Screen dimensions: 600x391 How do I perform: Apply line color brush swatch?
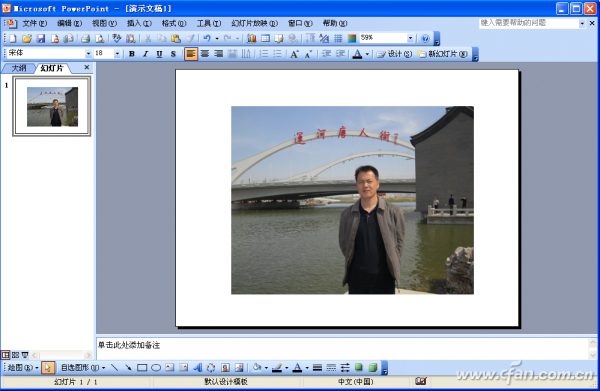click(277, 368)
